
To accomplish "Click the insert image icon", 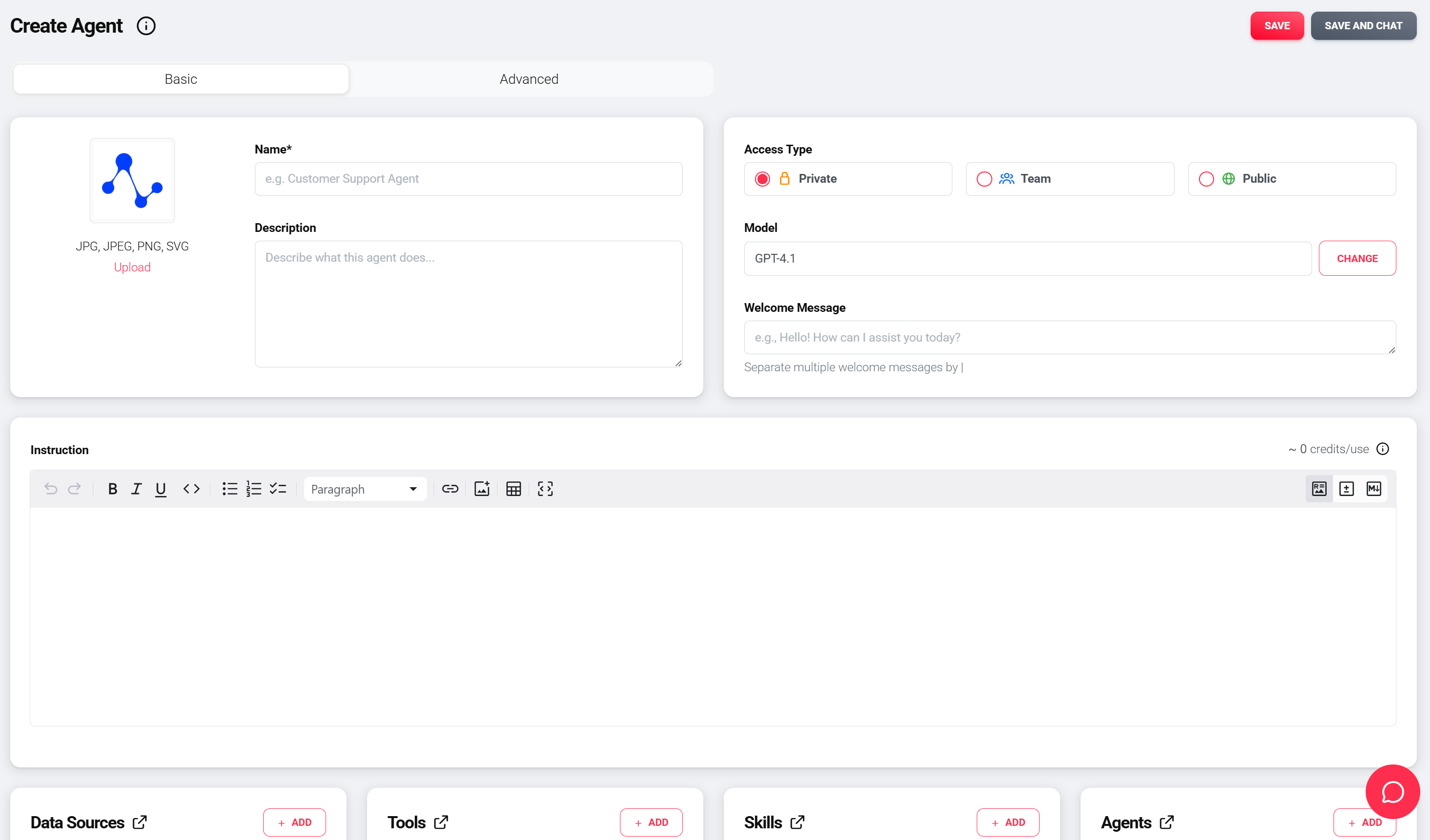I will [x=482, y=489].
